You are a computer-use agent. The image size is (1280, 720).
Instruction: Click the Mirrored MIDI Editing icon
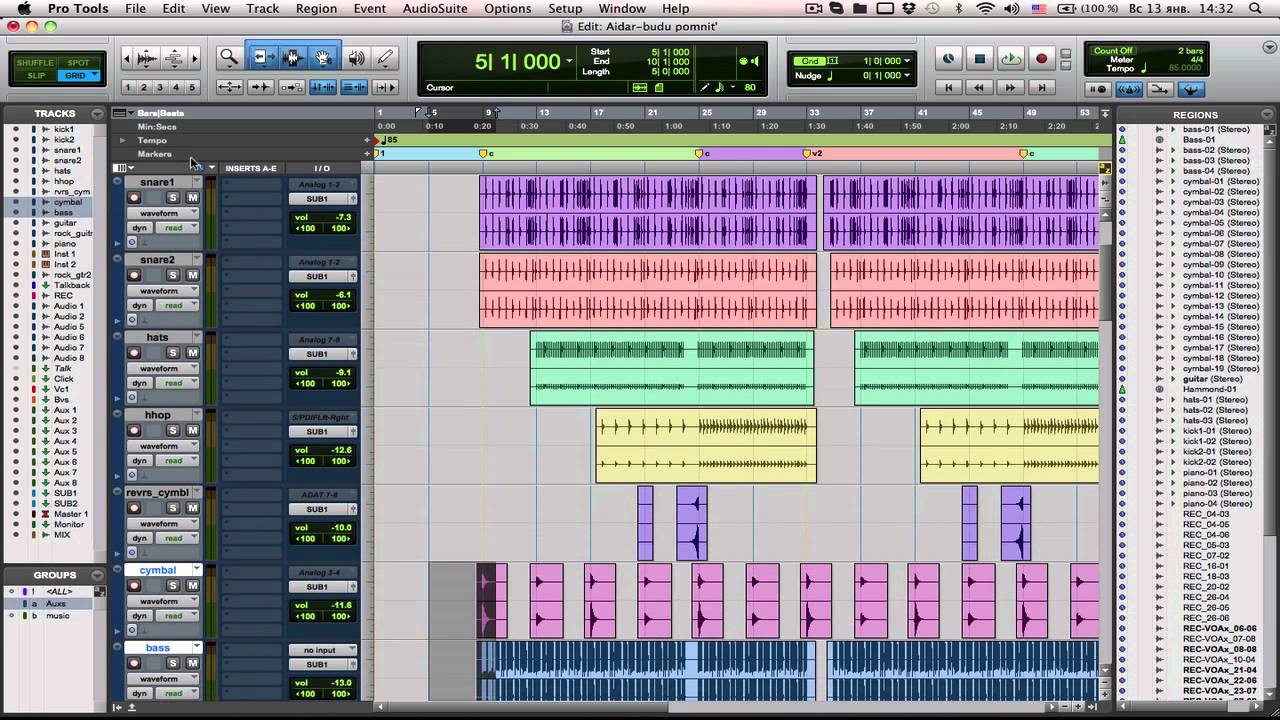click(292, 87)
